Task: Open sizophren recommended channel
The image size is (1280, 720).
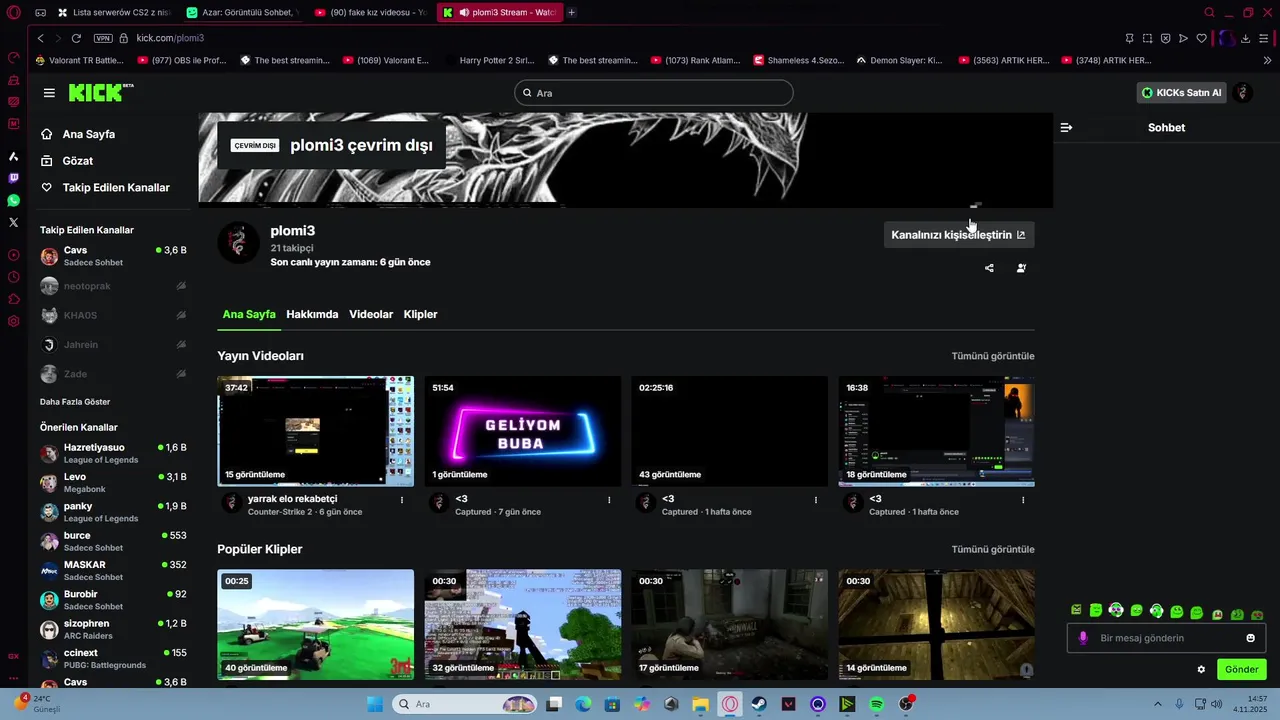Action: pos(113,629)
